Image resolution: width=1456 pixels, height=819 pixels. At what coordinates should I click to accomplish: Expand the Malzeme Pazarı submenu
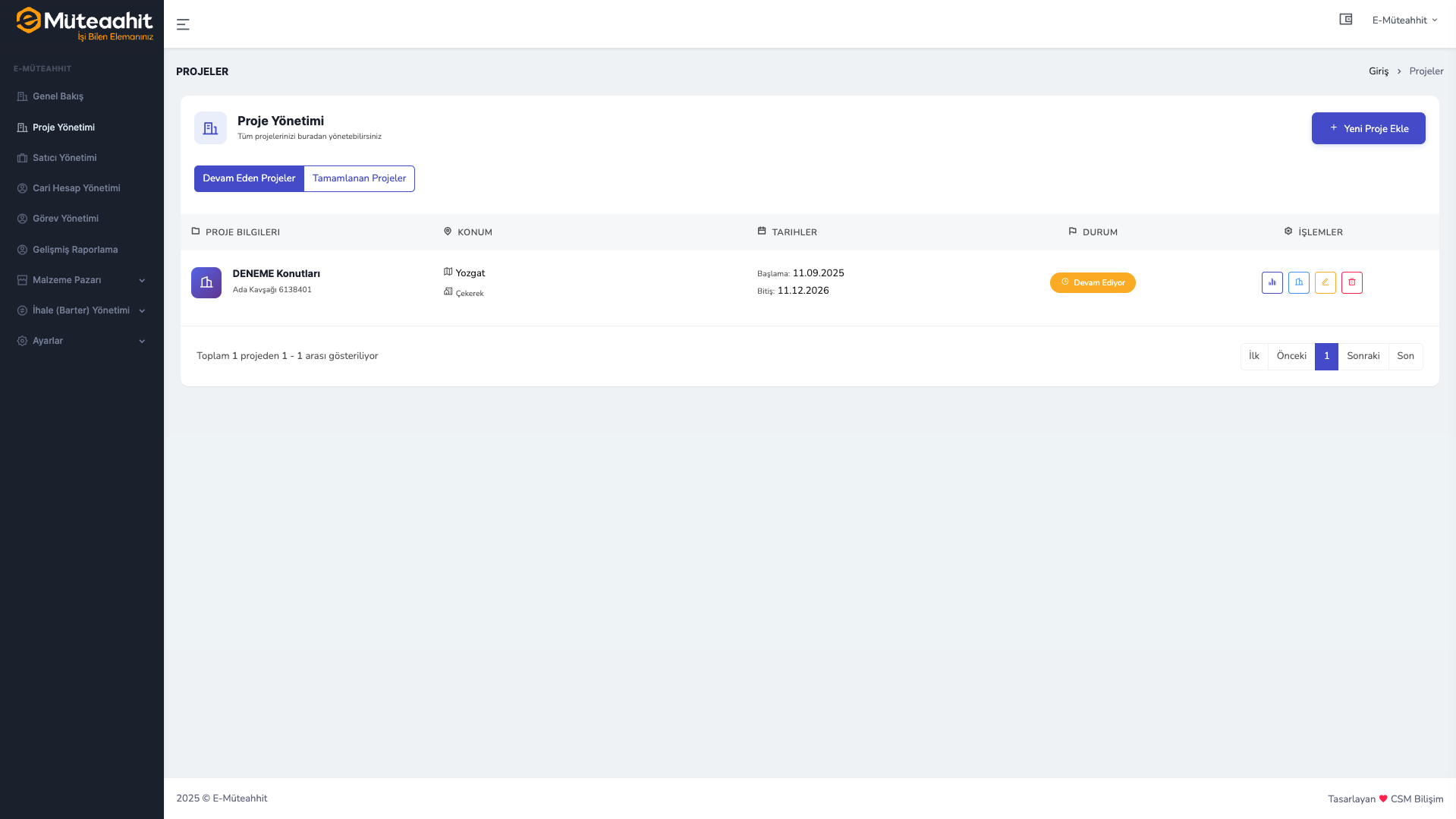click(x=81, y=280)
